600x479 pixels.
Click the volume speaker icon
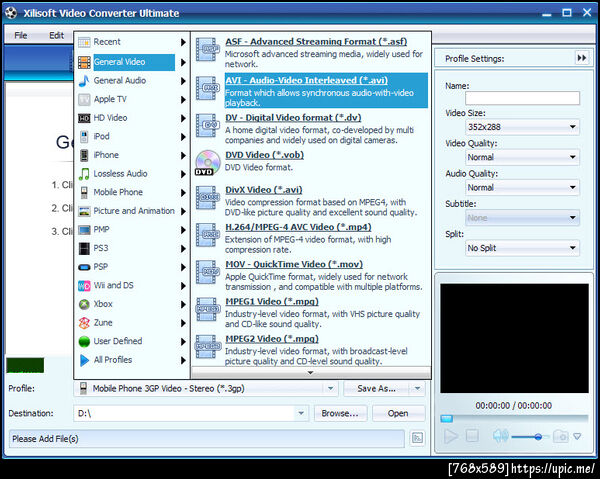[x=501, y=436]
